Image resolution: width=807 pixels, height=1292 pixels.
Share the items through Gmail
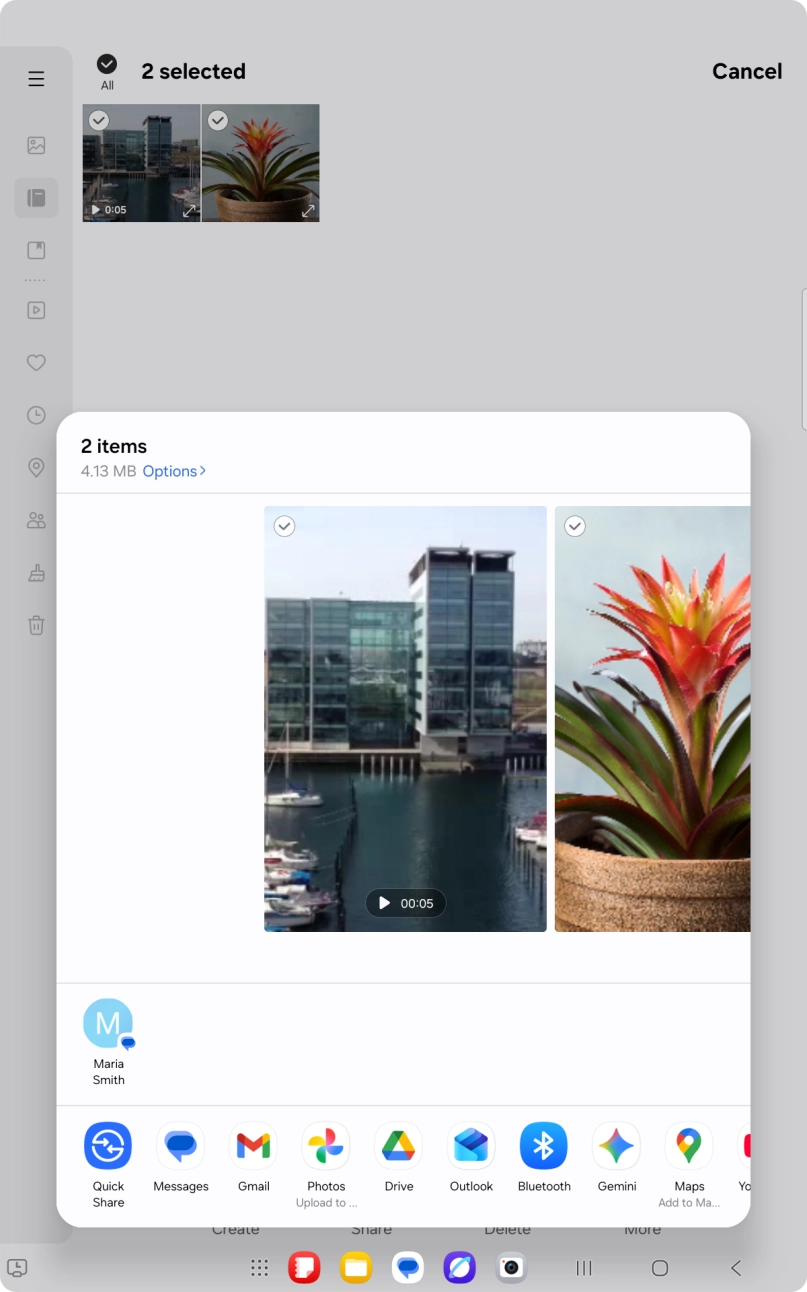[253, 1146]
